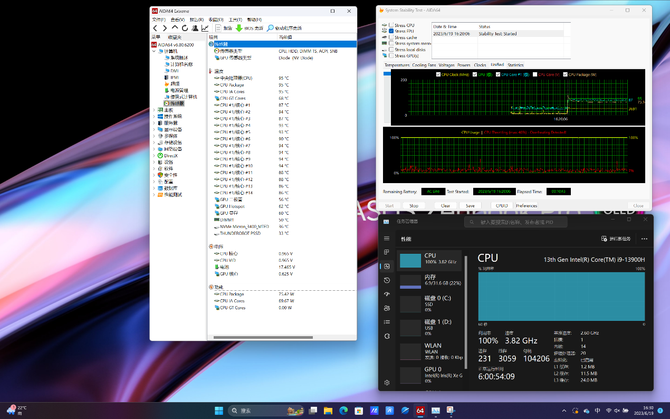Open Task Manager App history icon
Screen dimensions: 670x419
pyautogui.click(x=387, y=280)
